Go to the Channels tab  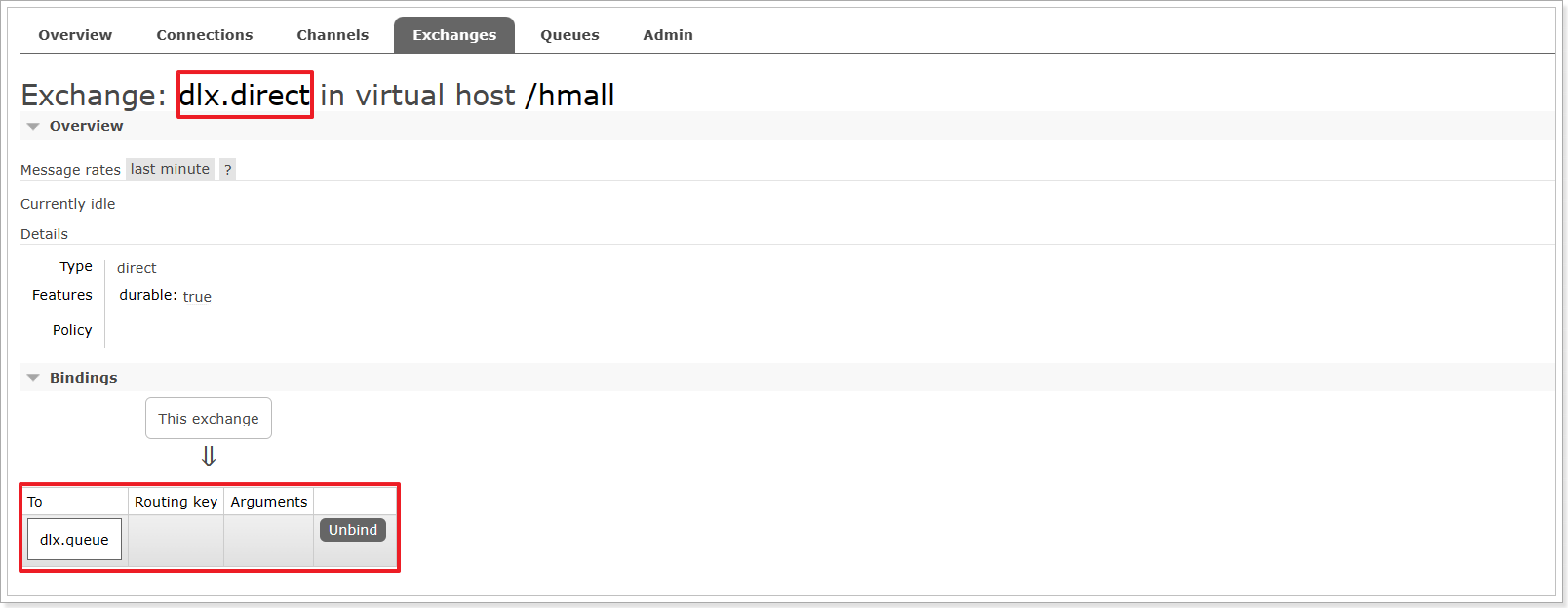tap(333, 35)
